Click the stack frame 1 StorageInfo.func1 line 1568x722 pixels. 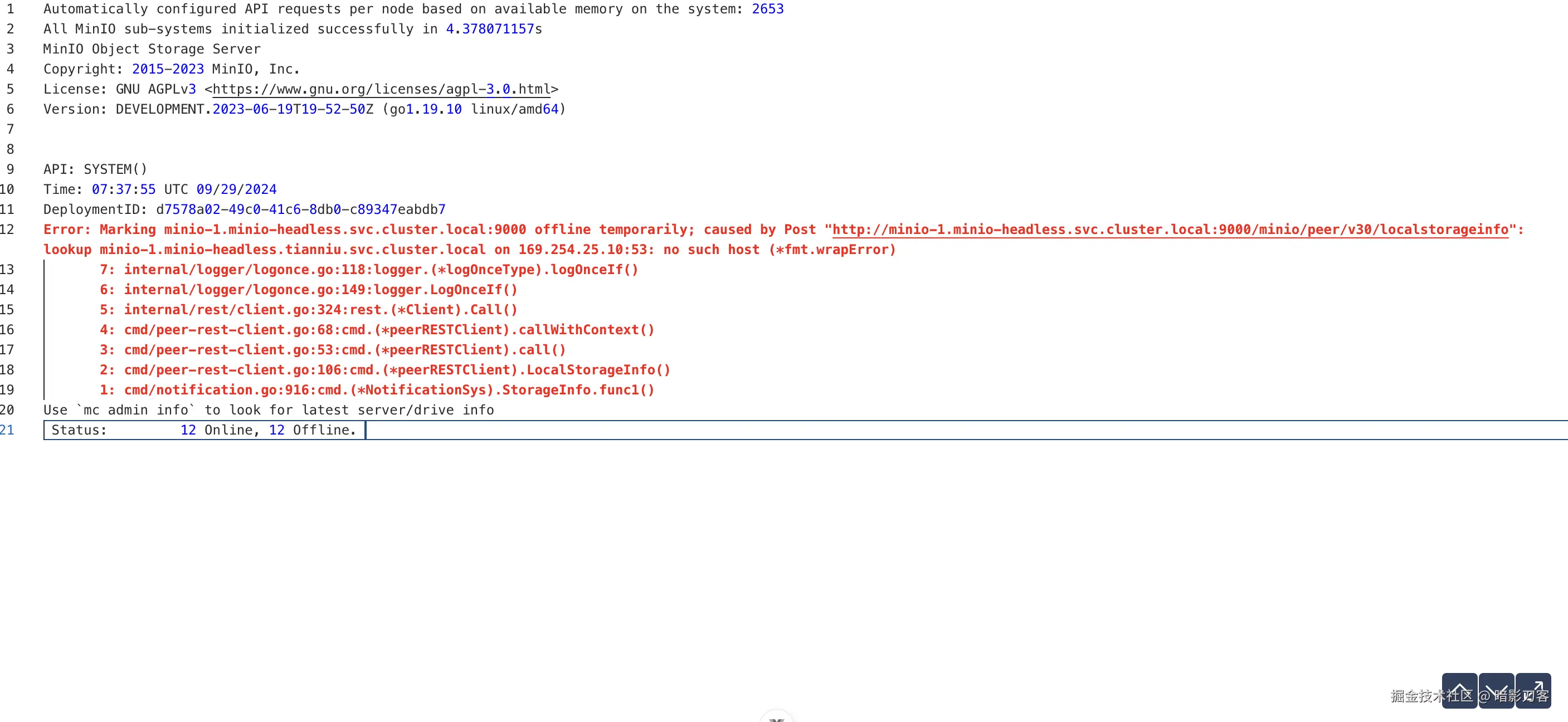376,390
